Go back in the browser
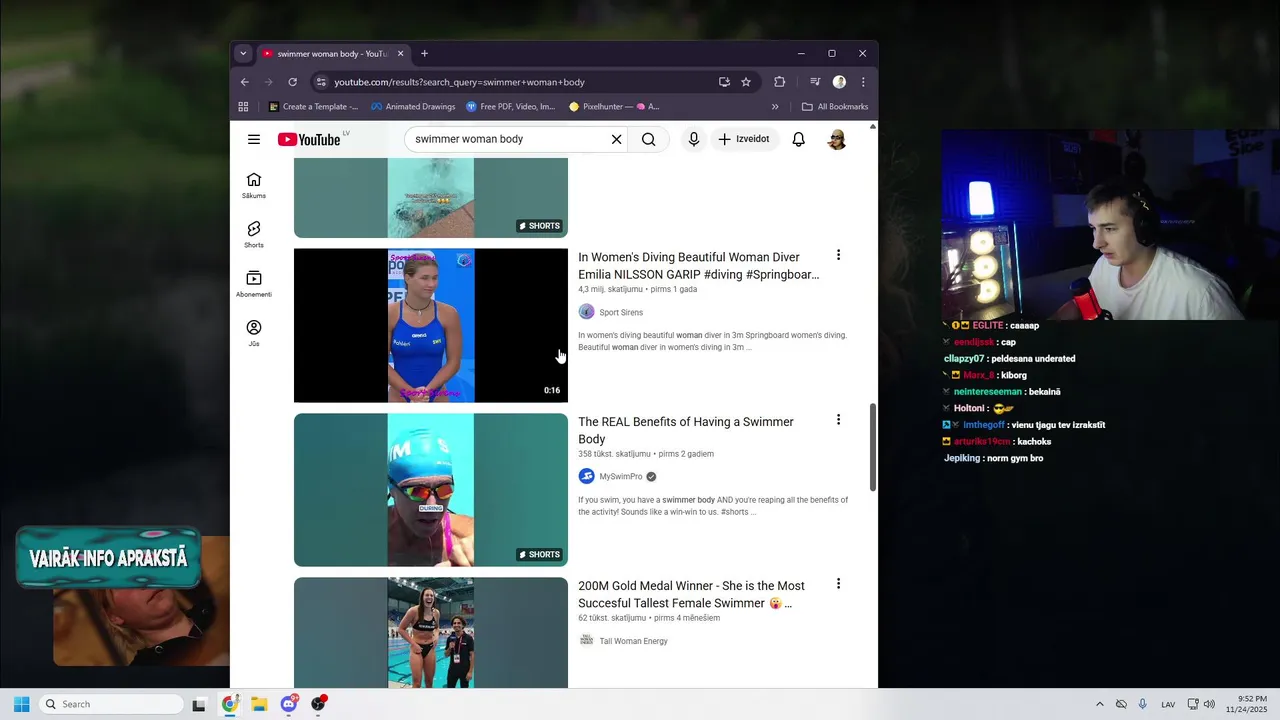This screenshot has height=720, width=1280. click(x=245, y=82)
